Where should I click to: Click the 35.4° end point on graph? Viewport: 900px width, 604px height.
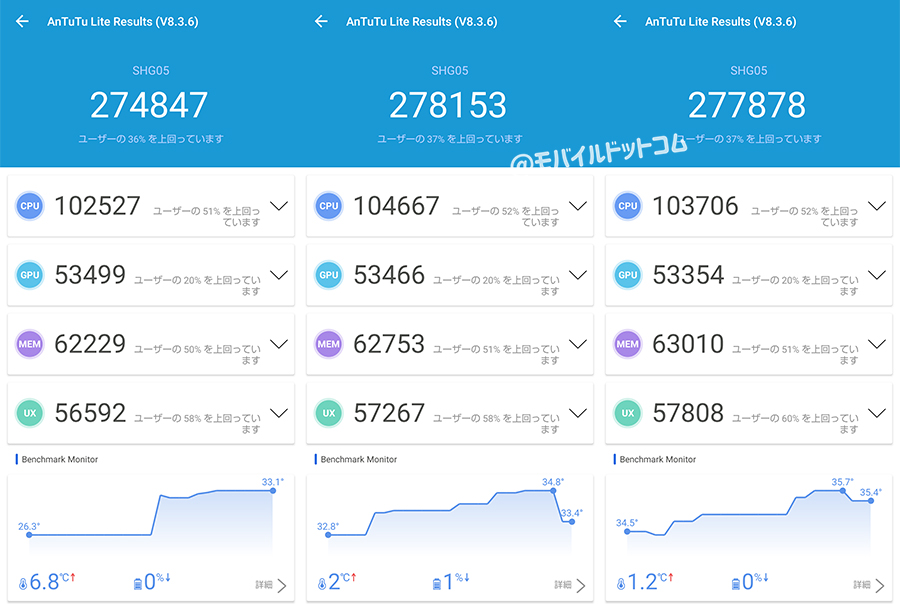[x=871, y=501]
